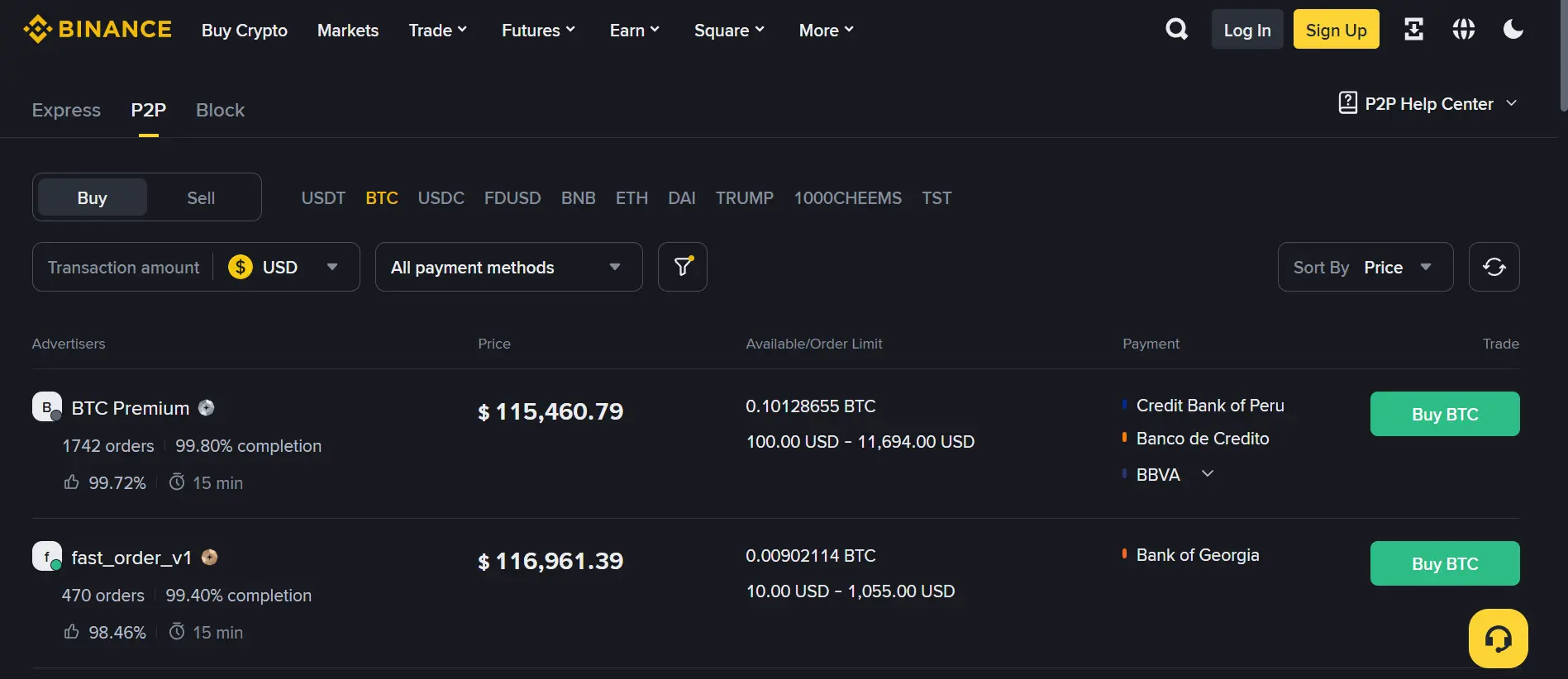Select the 1000CHEEMS coin tab
This screenshot has width=1568, height=679.
click(x=848, y=198)
